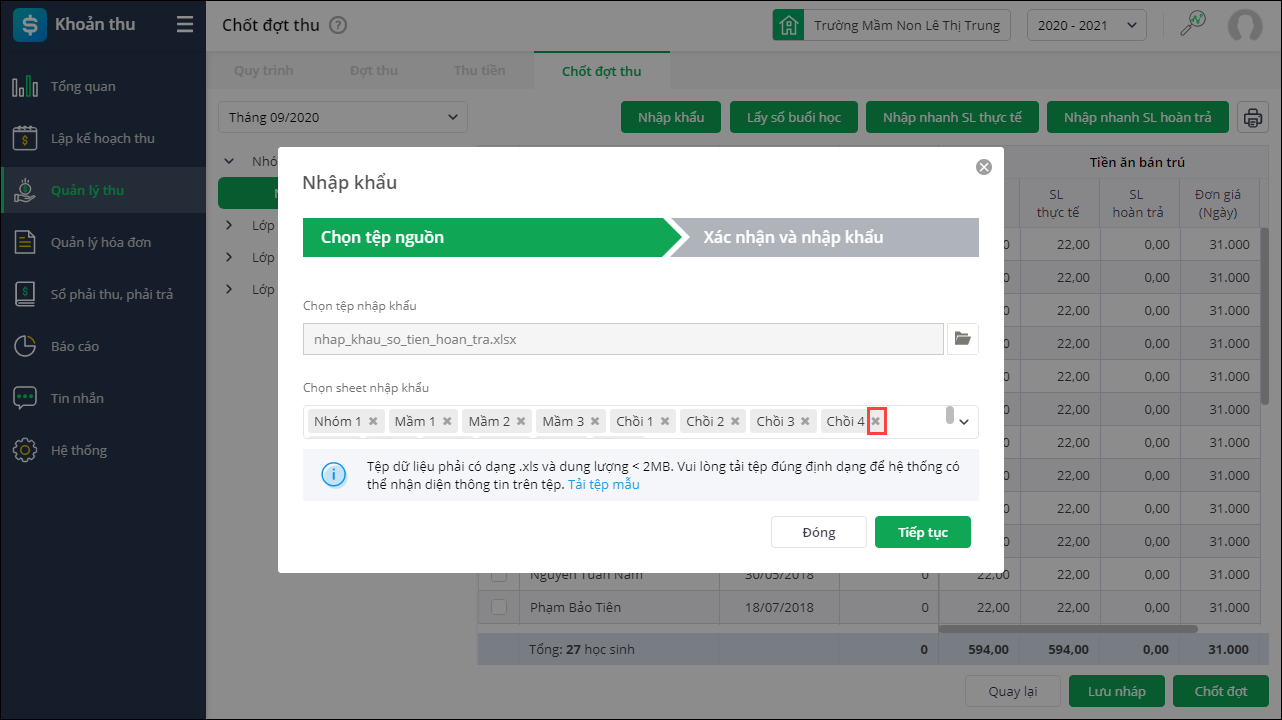Click the blue info icon in notice
Image resolution: width=1282 pixels, height=720 pixels.
tap(334, 475)
